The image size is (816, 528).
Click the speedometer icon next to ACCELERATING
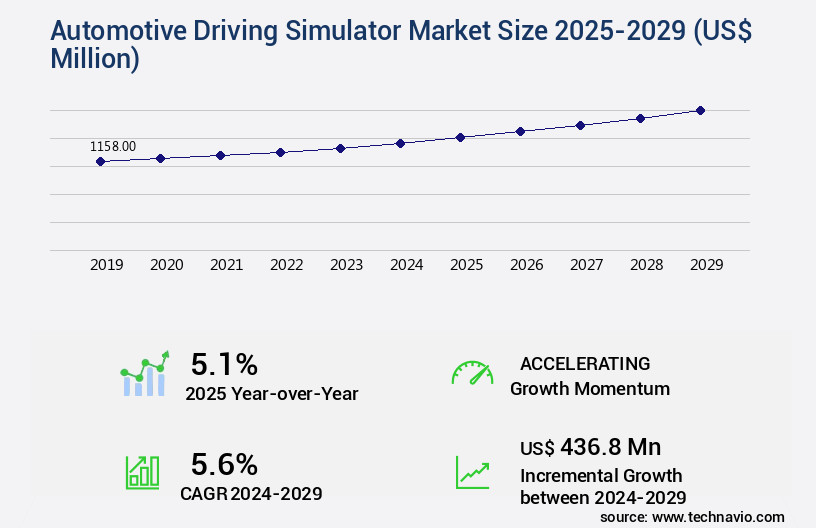coord(471,373)
